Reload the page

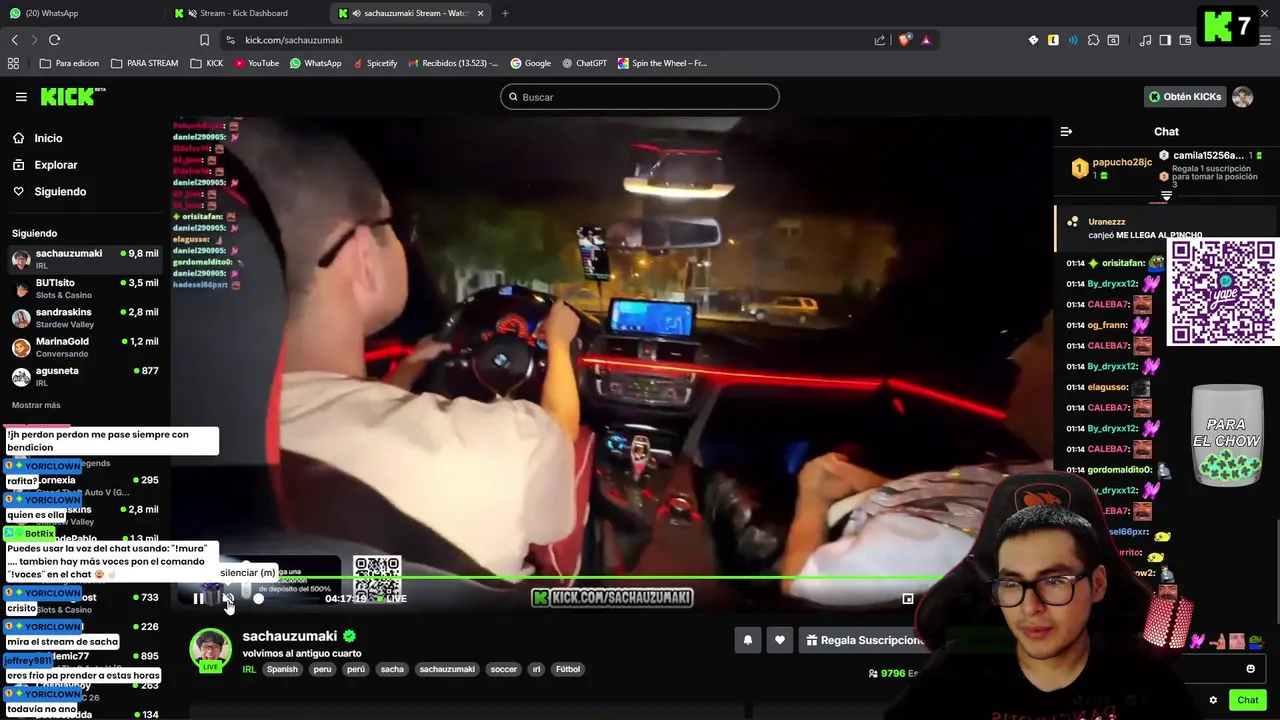[x=54, y=40]
